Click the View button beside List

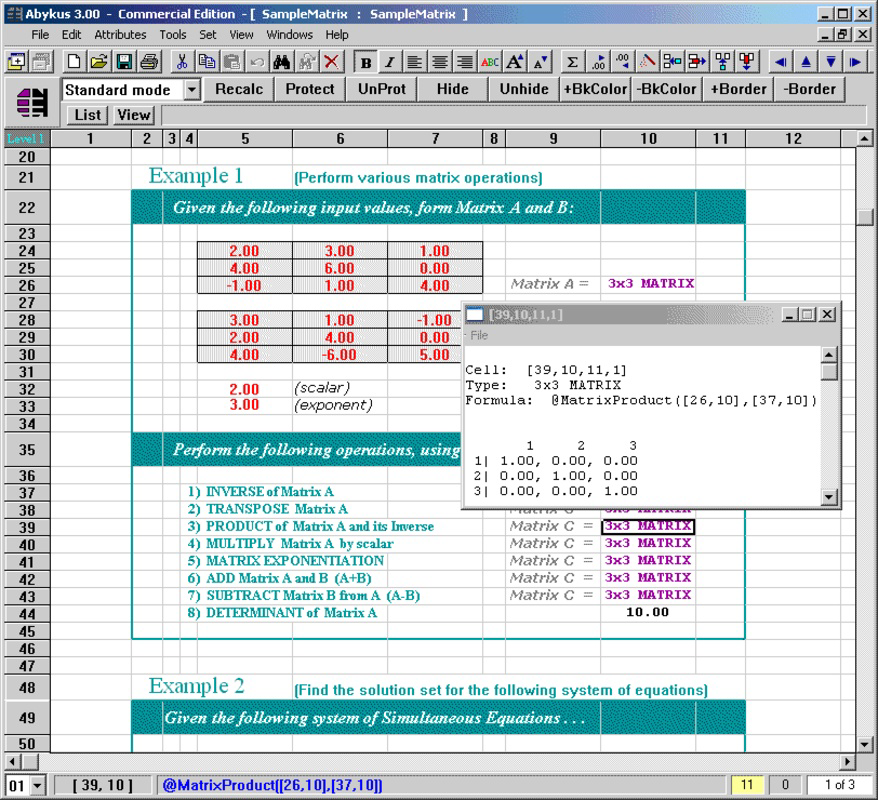pyautogui.click(x=133, y=115)
